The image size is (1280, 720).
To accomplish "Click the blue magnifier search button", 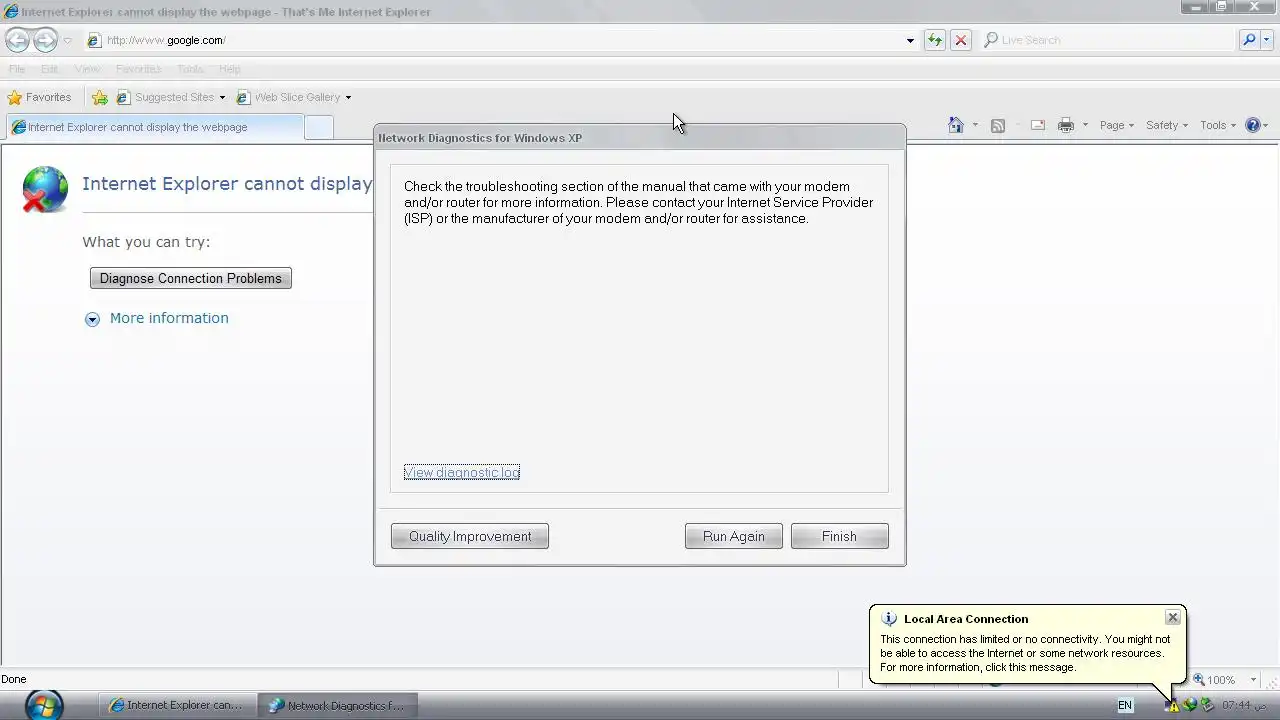I will (1249, 40).
